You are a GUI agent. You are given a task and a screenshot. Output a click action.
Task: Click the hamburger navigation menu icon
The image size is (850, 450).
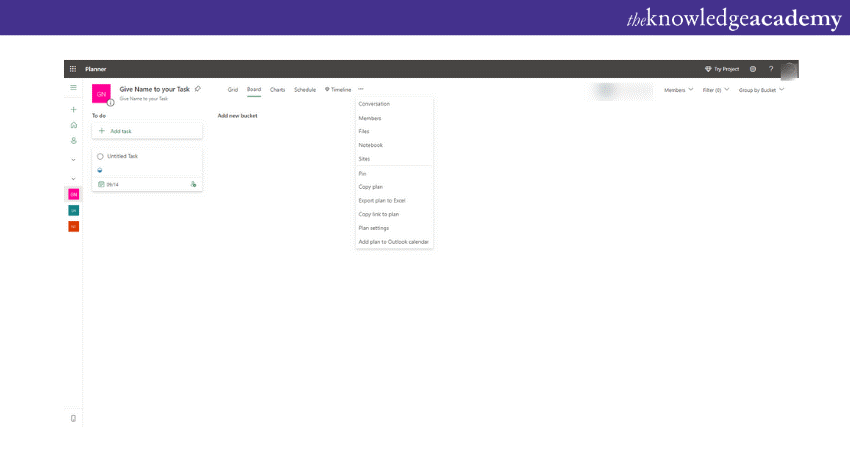73,88
